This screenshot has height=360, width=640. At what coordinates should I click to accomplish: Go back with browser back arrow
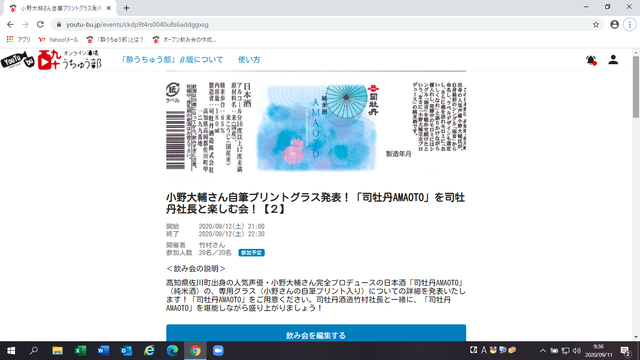(10, 24)
